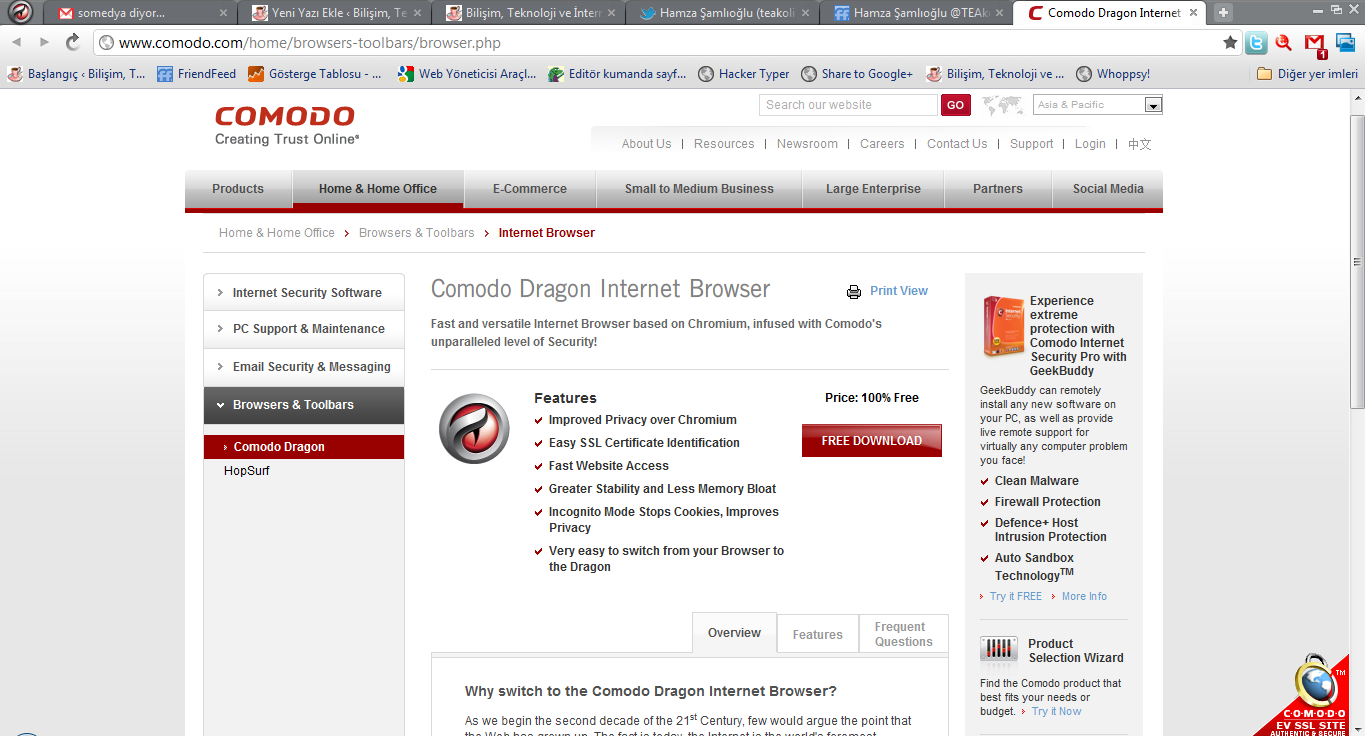This screenshot has height=736, width=1365.
Task: Click the FREE DOWNLOAD button
Action: pyautogui.click(x=872, y=441)
